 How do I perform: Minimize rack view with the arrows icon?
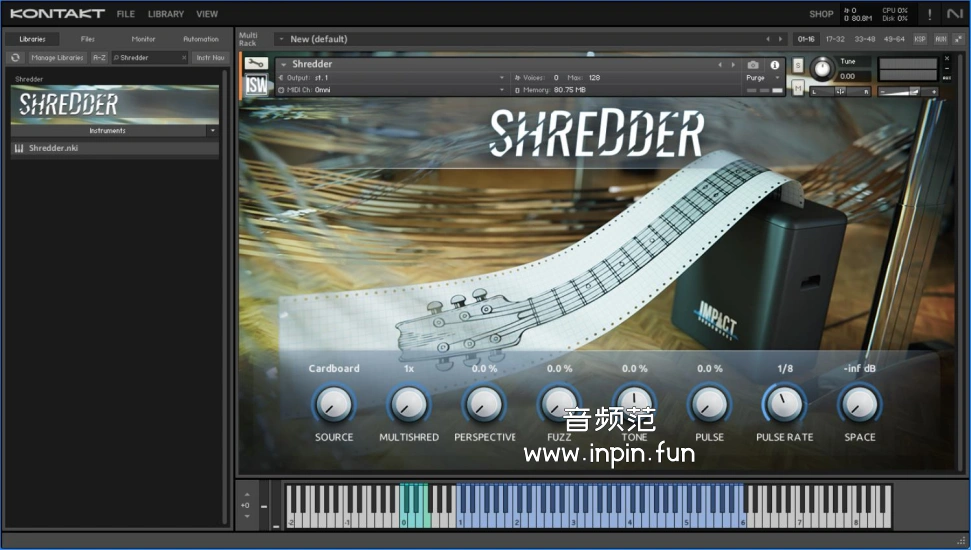point(959,39)
